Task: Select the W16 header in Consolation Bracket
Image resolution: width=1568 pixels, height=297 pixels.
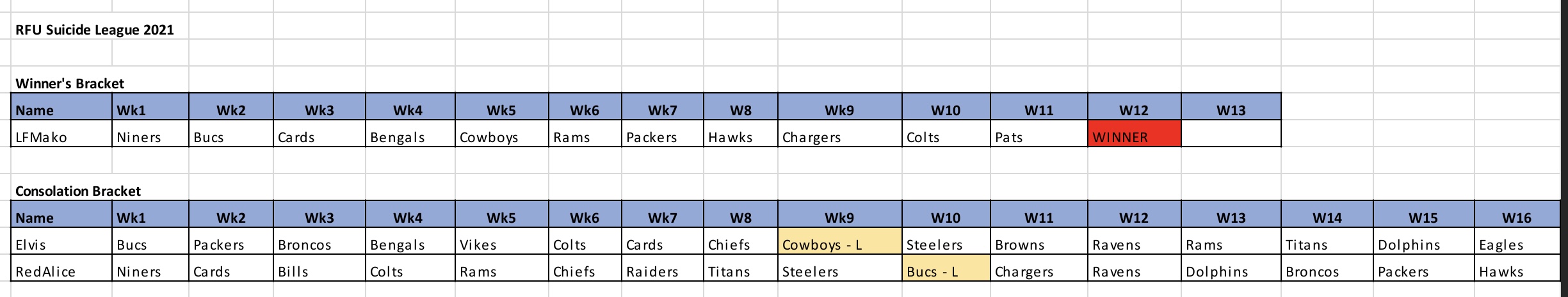Action: 1517,214
